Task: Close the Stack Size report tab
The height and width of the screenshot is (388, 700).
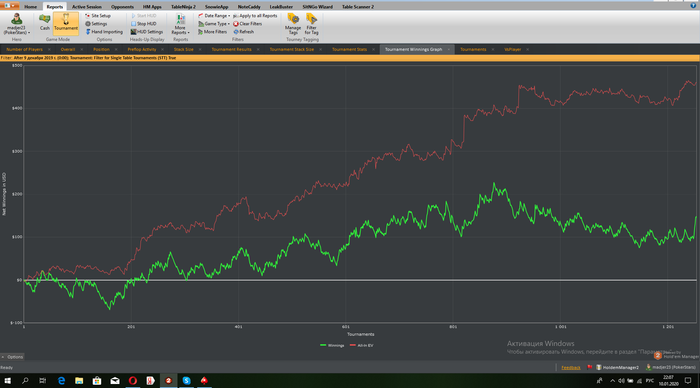Action: 200,50
